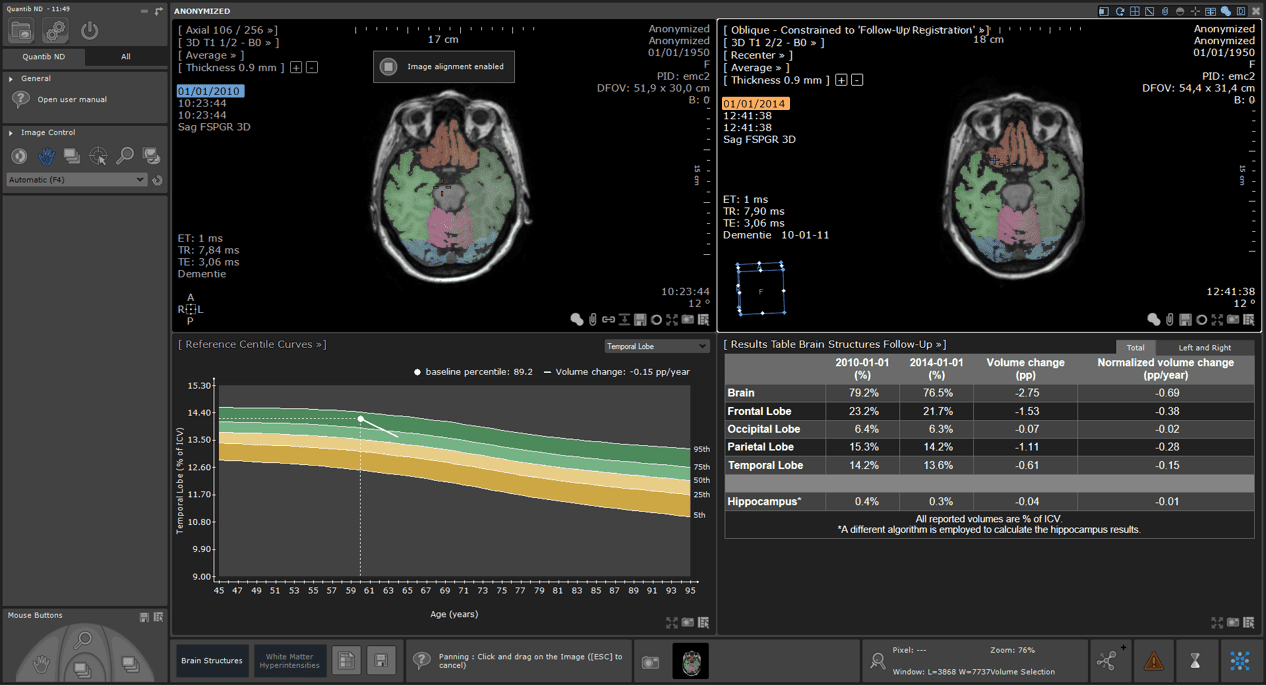Select the blue hand pan tool
The image size is (1266, 685).
pyautogui.click(x=46, y=156)
